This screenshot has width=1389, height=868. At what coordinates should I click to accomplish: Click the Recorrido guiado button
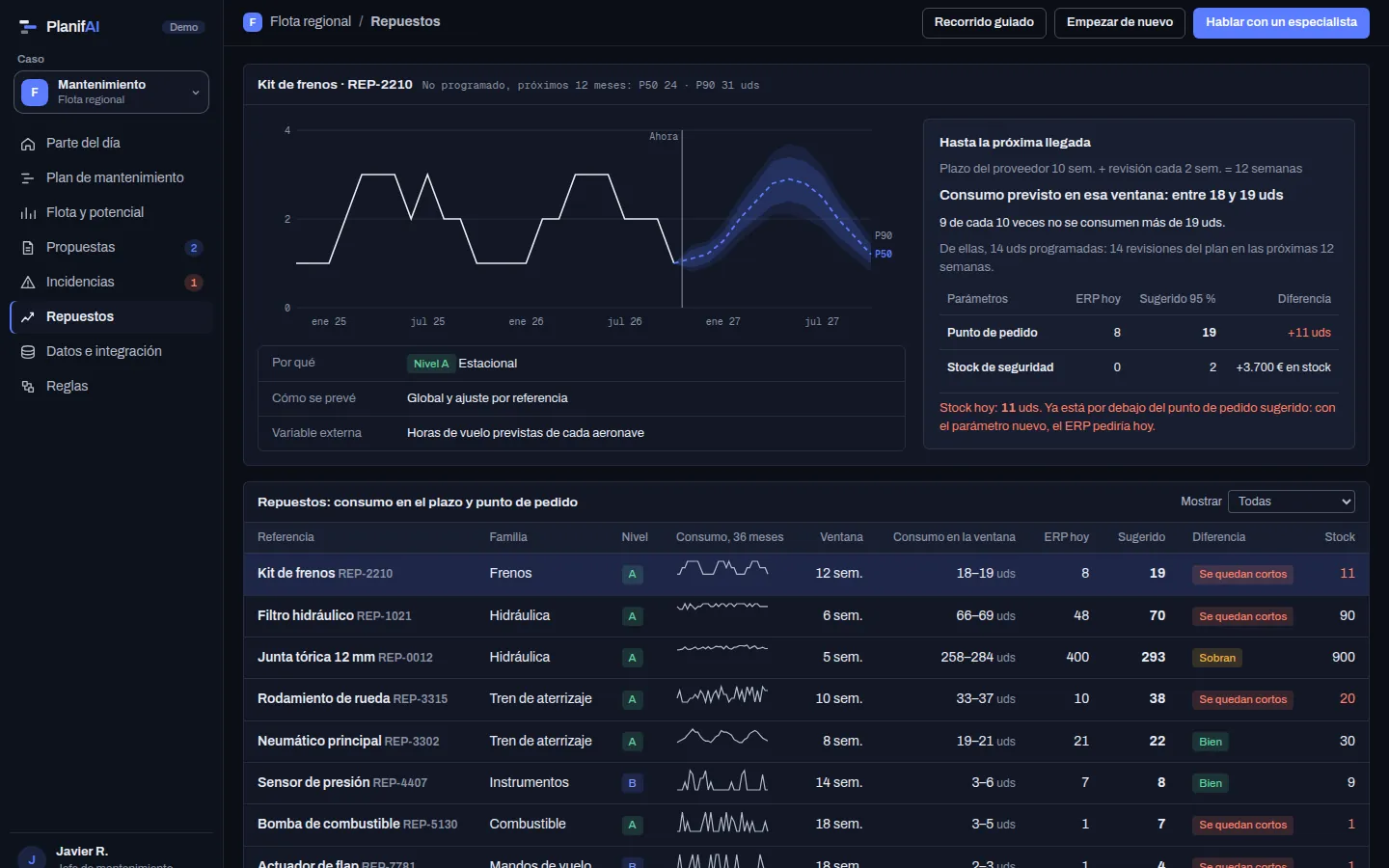[984, 22]
